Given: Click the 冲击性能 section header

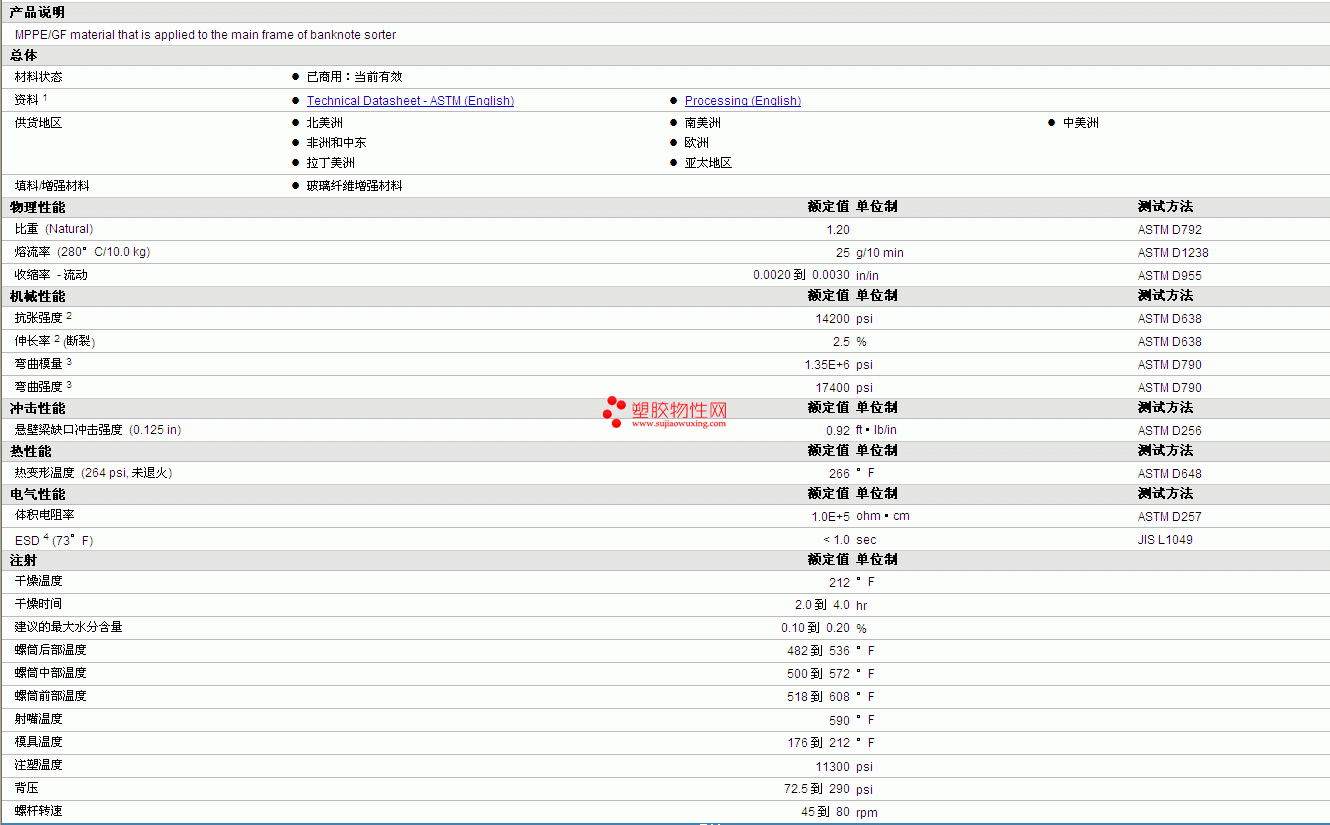Looking at the screenshot, I should 38,408.
